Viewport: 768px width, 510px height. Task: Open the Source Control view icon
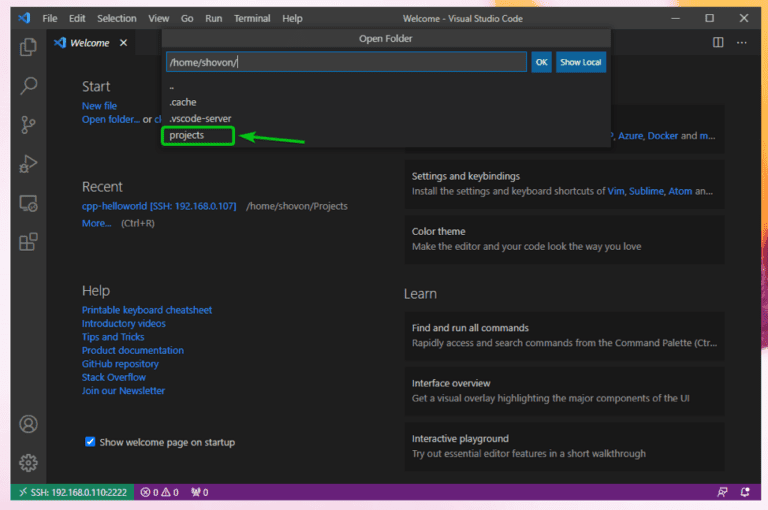[x=28, y=125]
